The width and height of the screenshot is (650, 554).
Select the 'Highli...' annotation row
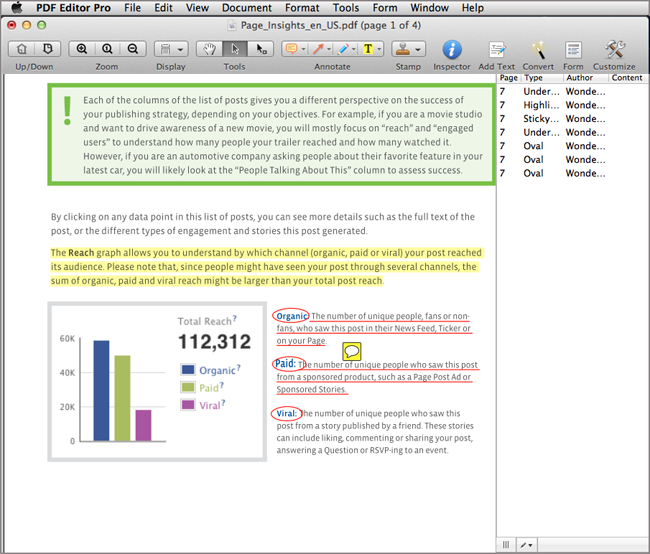(x=572, y=105)
